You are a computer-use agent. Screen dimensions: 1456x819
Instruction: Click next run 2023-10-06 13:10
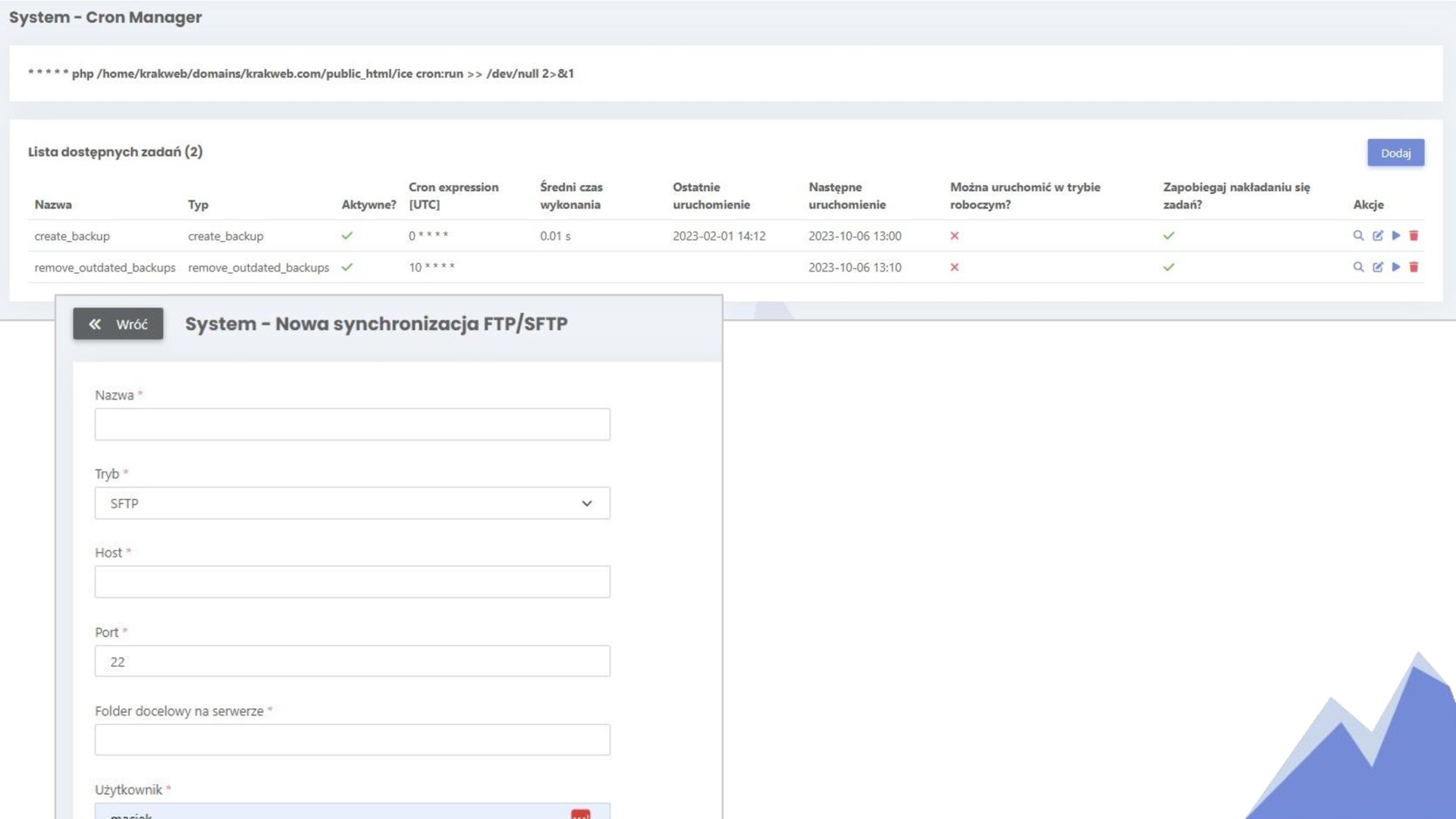(855, 267)
